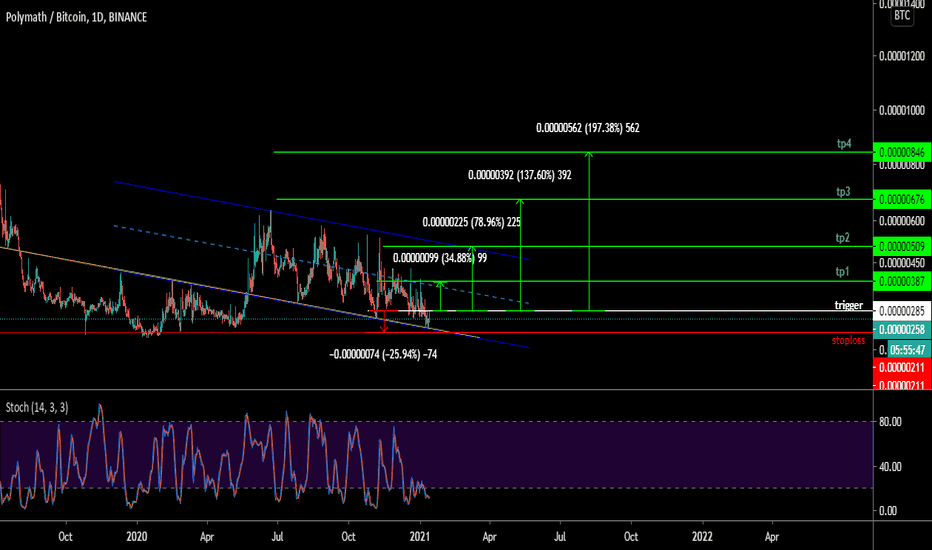
Task: Click the BTC currency button on the price axis
Action: pos(902,15)
